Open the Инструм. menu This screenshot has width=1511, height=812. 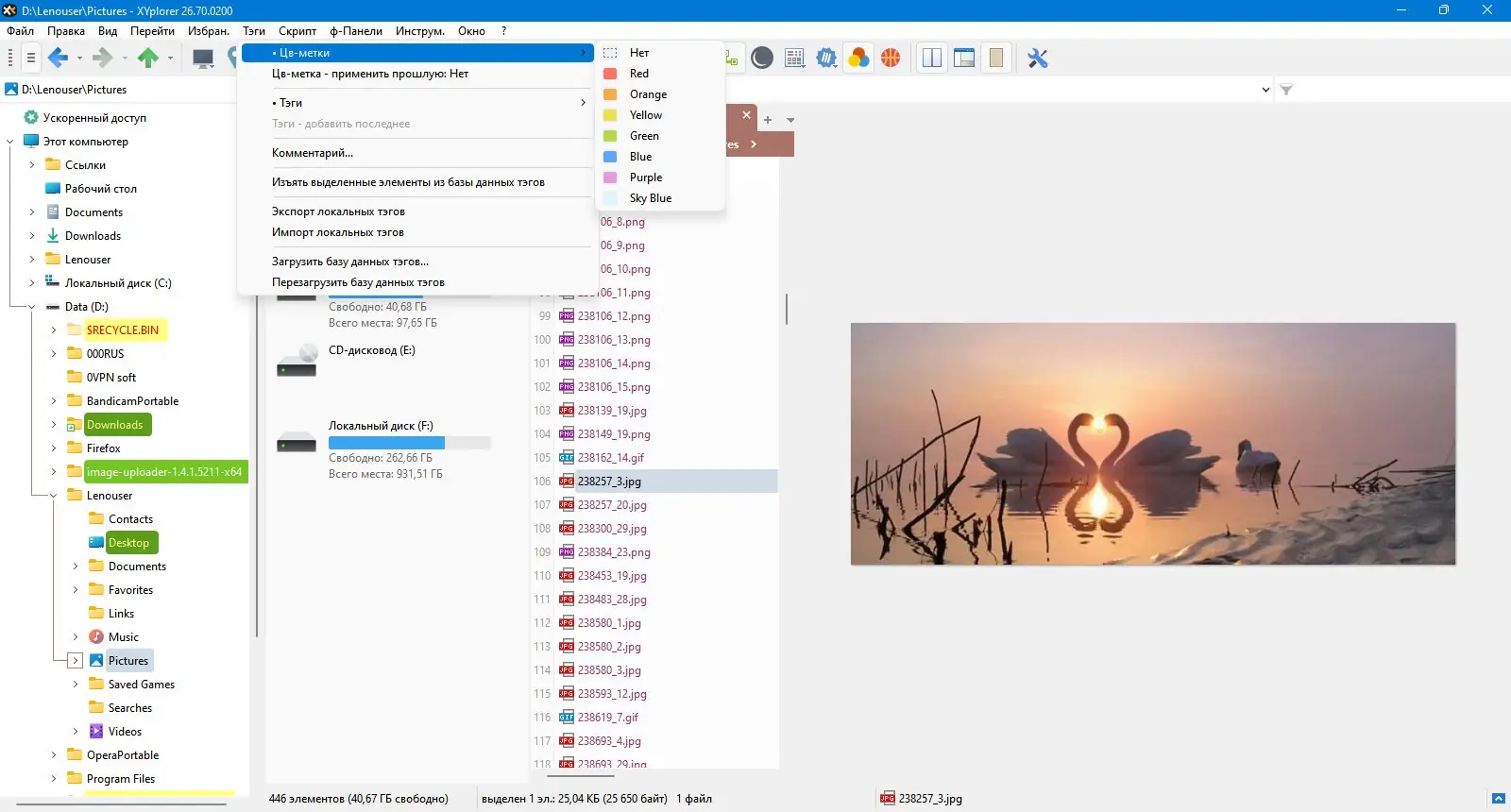click(x=420, y=31)
